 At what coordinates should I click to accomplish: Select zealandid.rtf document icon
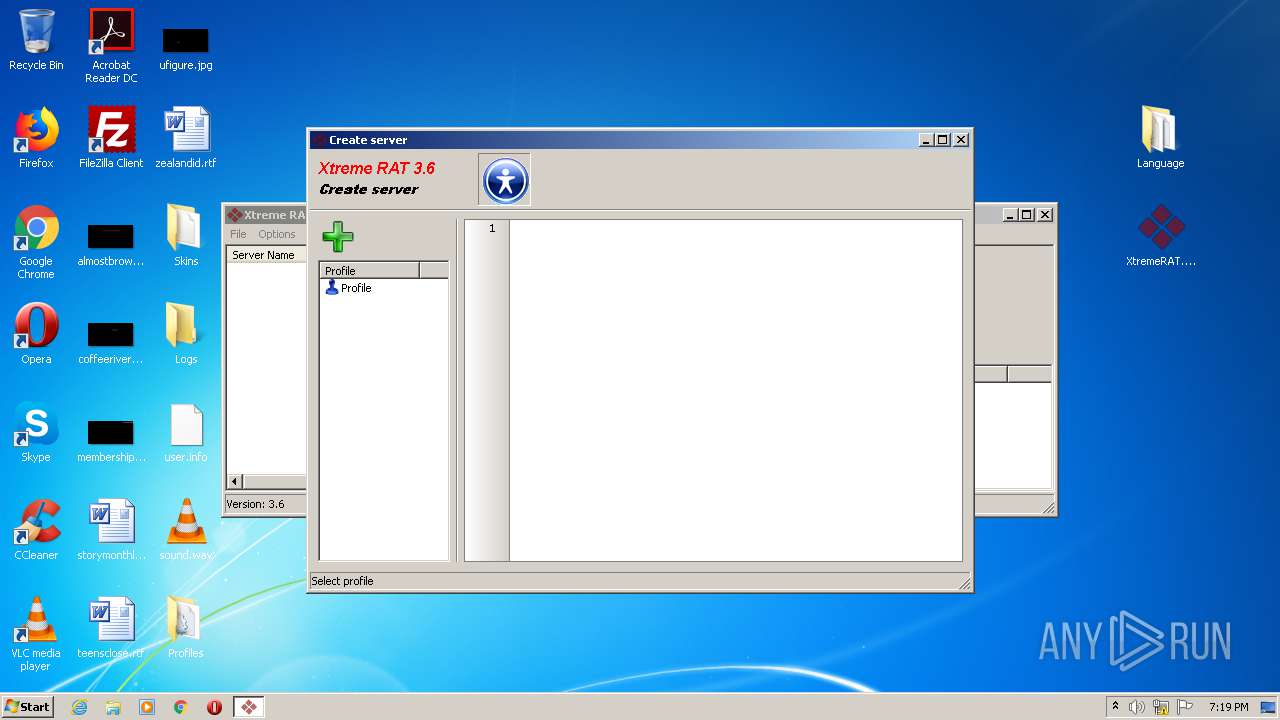coord(186,138)
